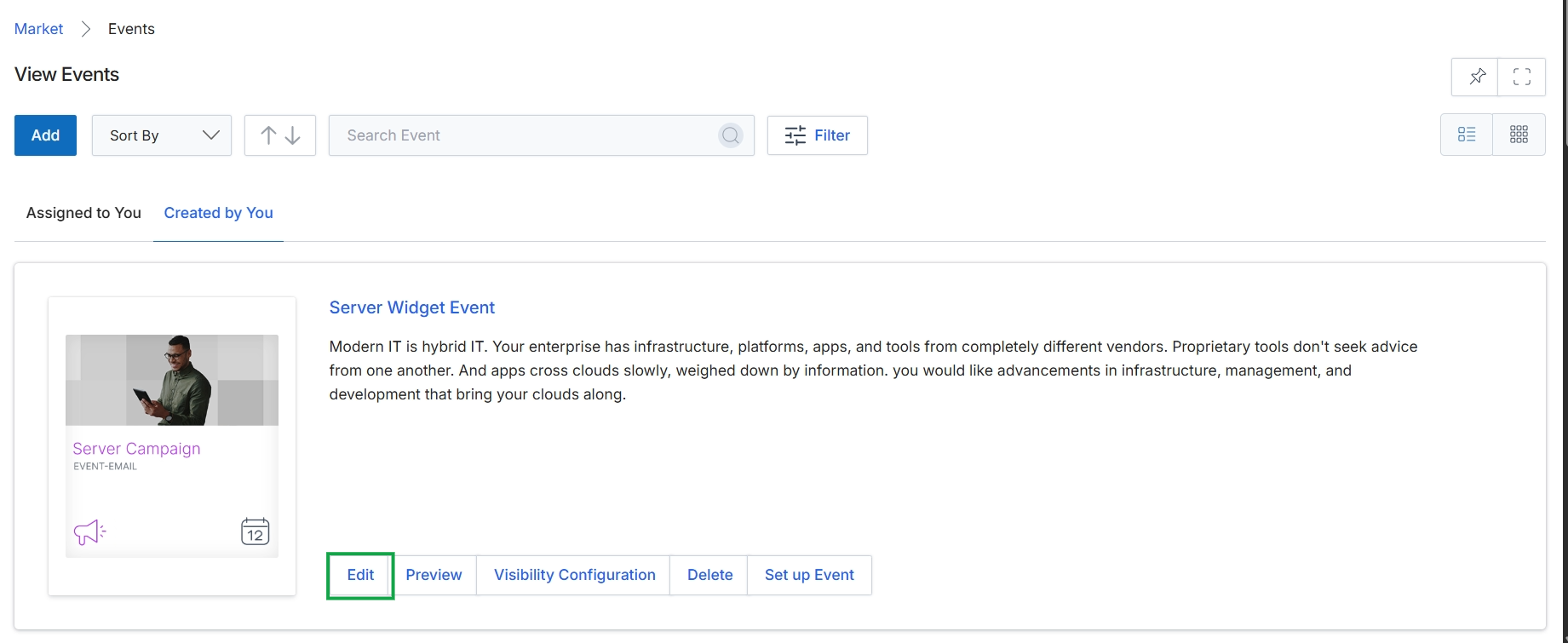Open the Filter options
1568x643 pixels.
818,135
